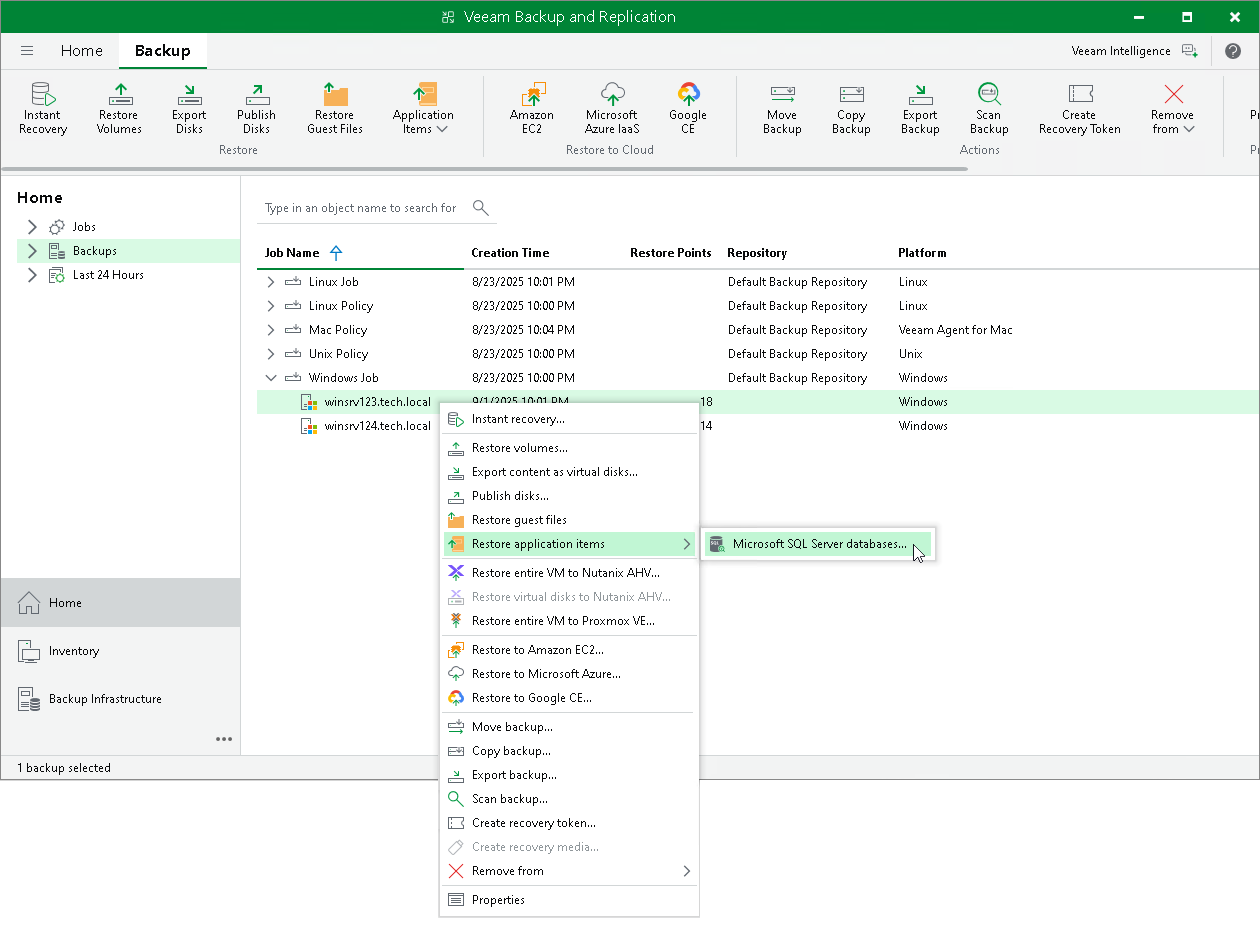This screenshot has height=926, width=1260.
Task: Launch Instant Recovery from the ribbon
Action: (43, 108)
